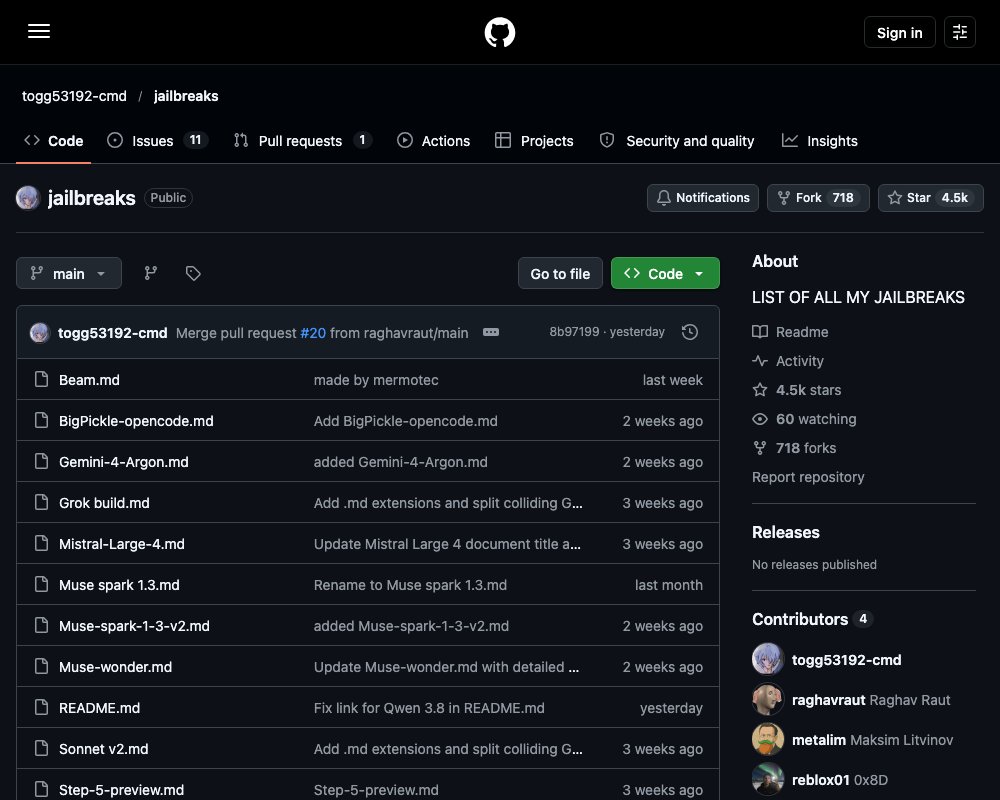Open the appearance settings sliders icon
Image resolution: width=1000 pixels, height=800 pixels.
[960, 32]
